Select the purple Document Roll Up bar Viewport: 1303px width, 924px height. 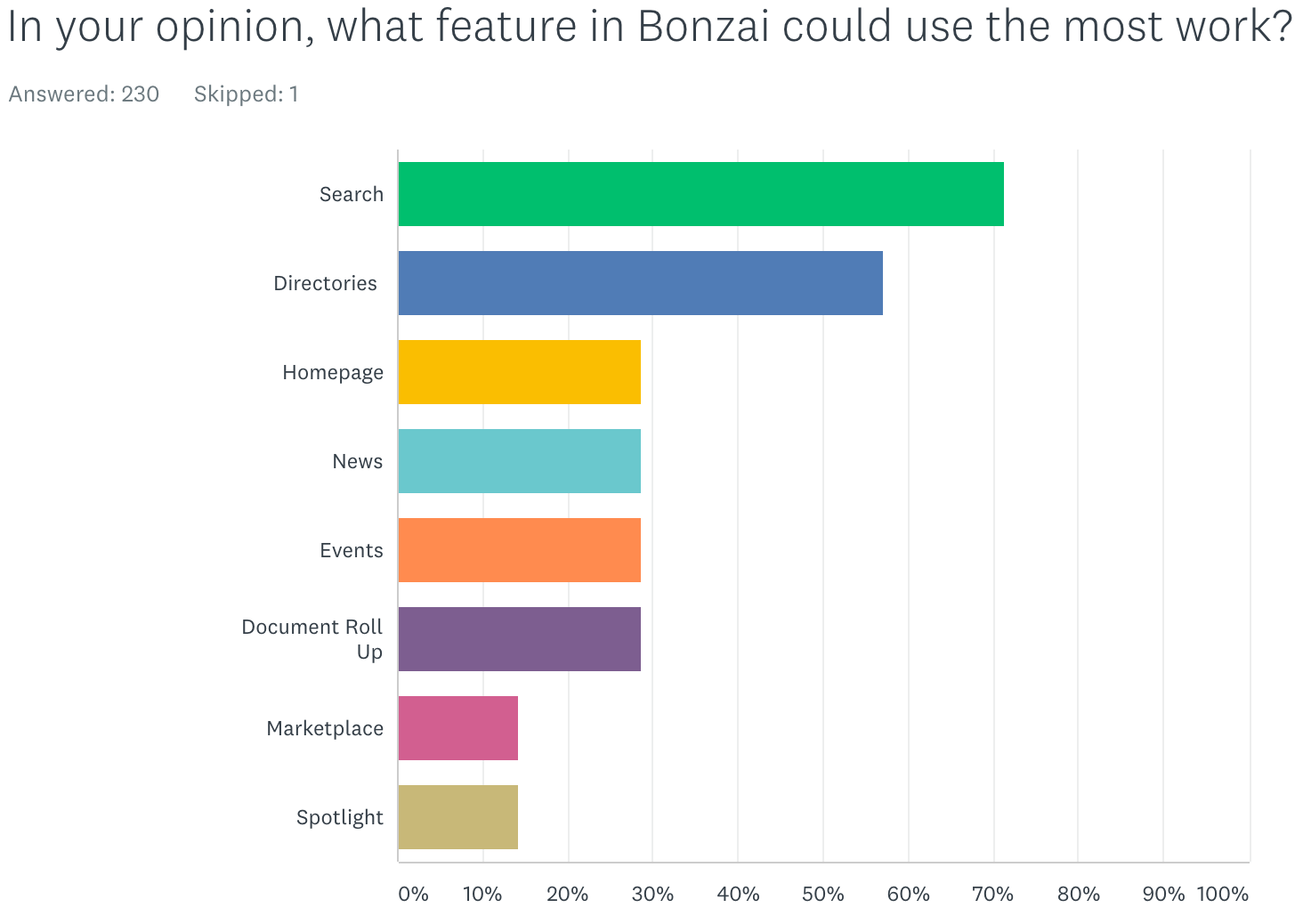(x=520, y=639)
